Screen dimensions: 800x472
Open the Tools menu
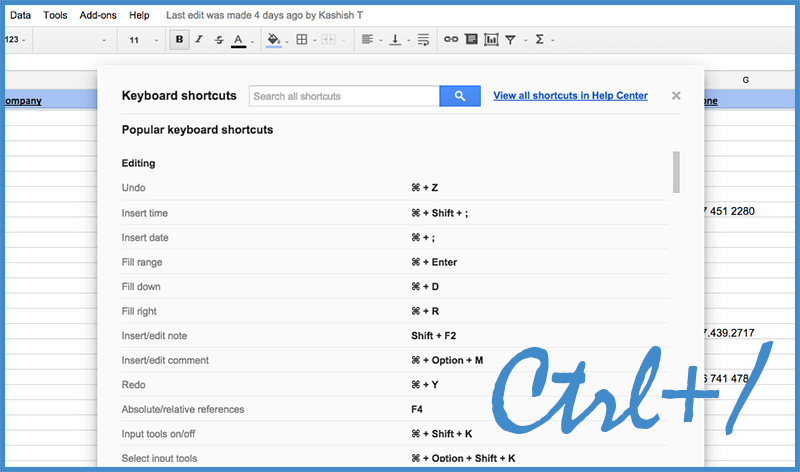55,15
